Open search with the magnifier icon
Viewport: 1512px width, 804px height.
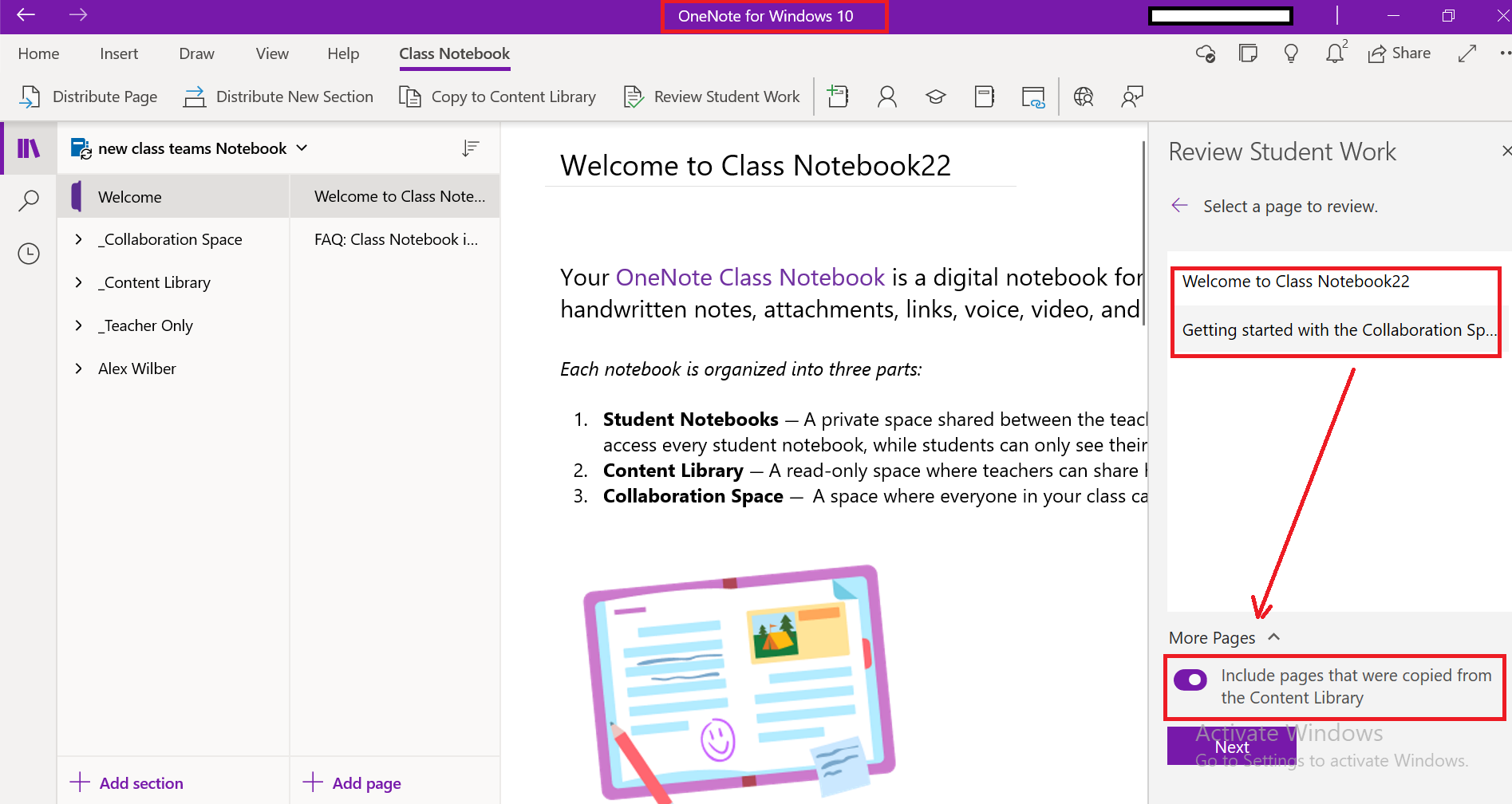(x=29, y=200)
